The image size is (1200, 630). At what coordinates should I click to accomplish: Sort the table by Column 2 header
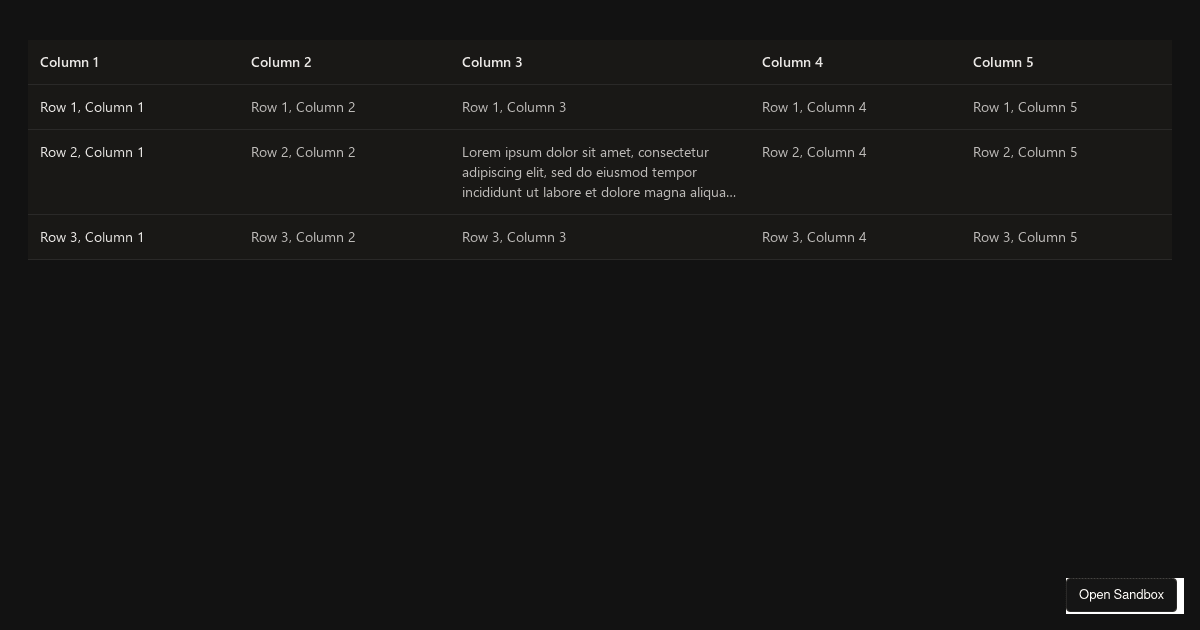281,62
